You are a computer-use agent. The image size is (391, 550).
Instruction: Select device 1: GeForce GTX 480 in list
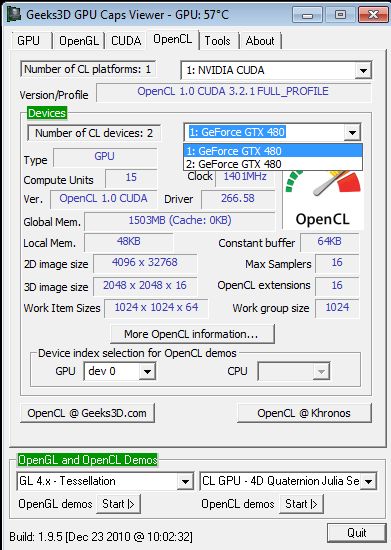273,151
